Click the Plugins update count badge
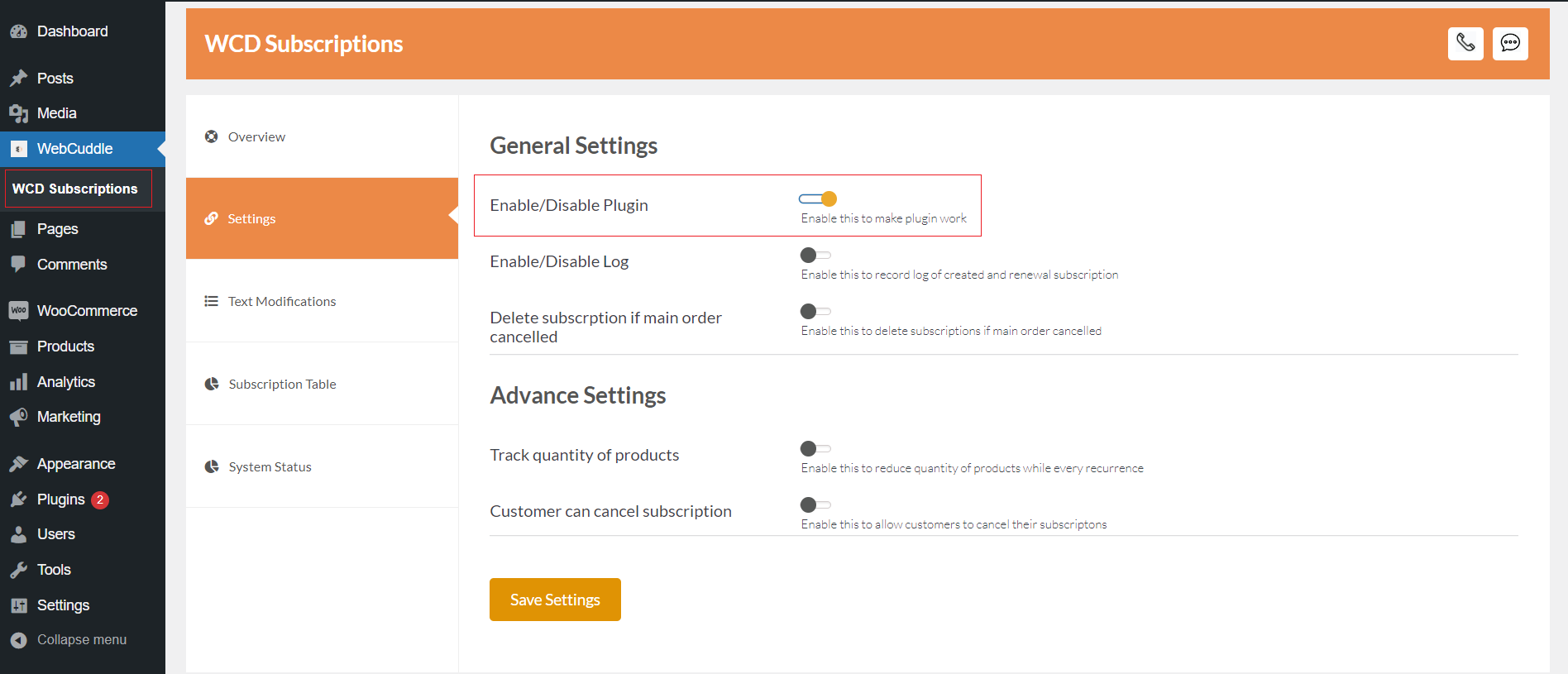The height and width of the screenshot is (674, 1568). tap(100, 500)
